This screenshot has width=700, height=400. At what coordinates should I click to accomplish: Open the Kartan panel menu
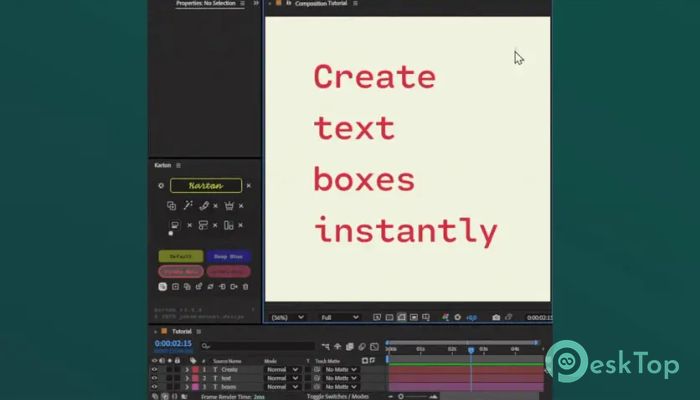(178, 165)
